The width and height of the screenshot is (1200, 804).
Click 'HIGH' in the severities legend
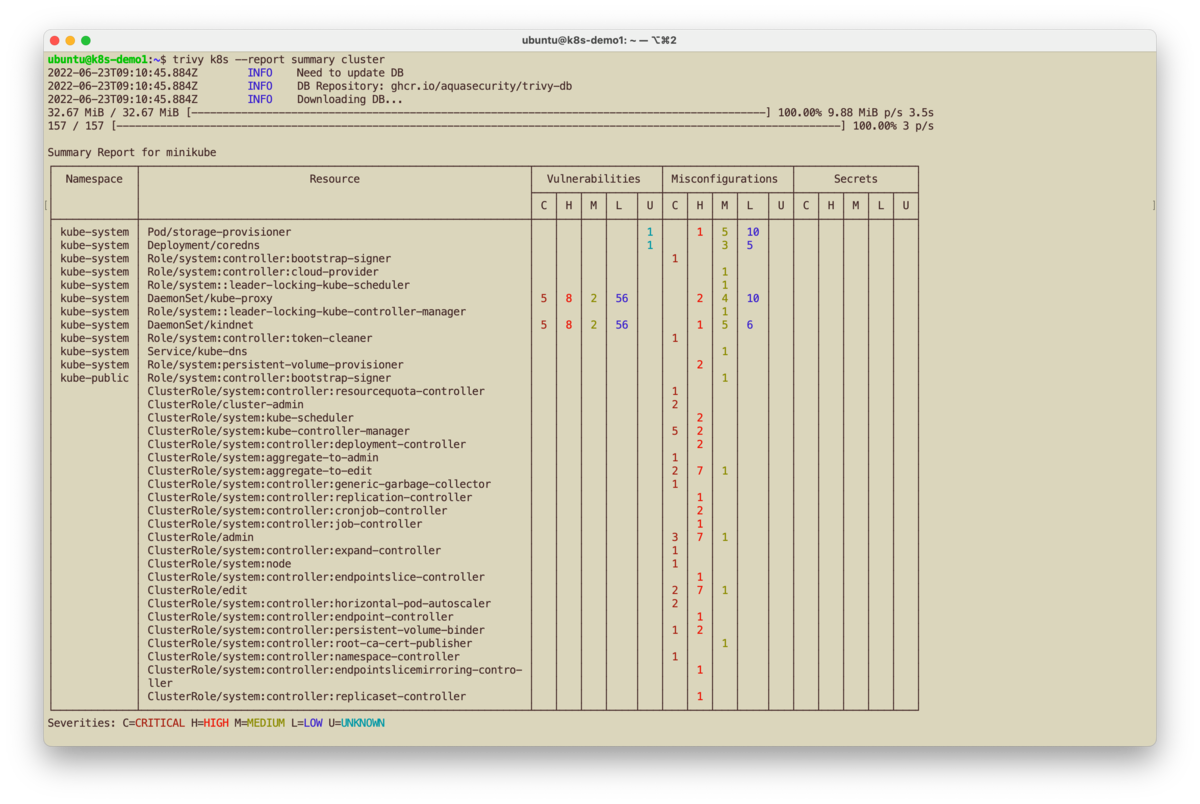tap(216, 722)
